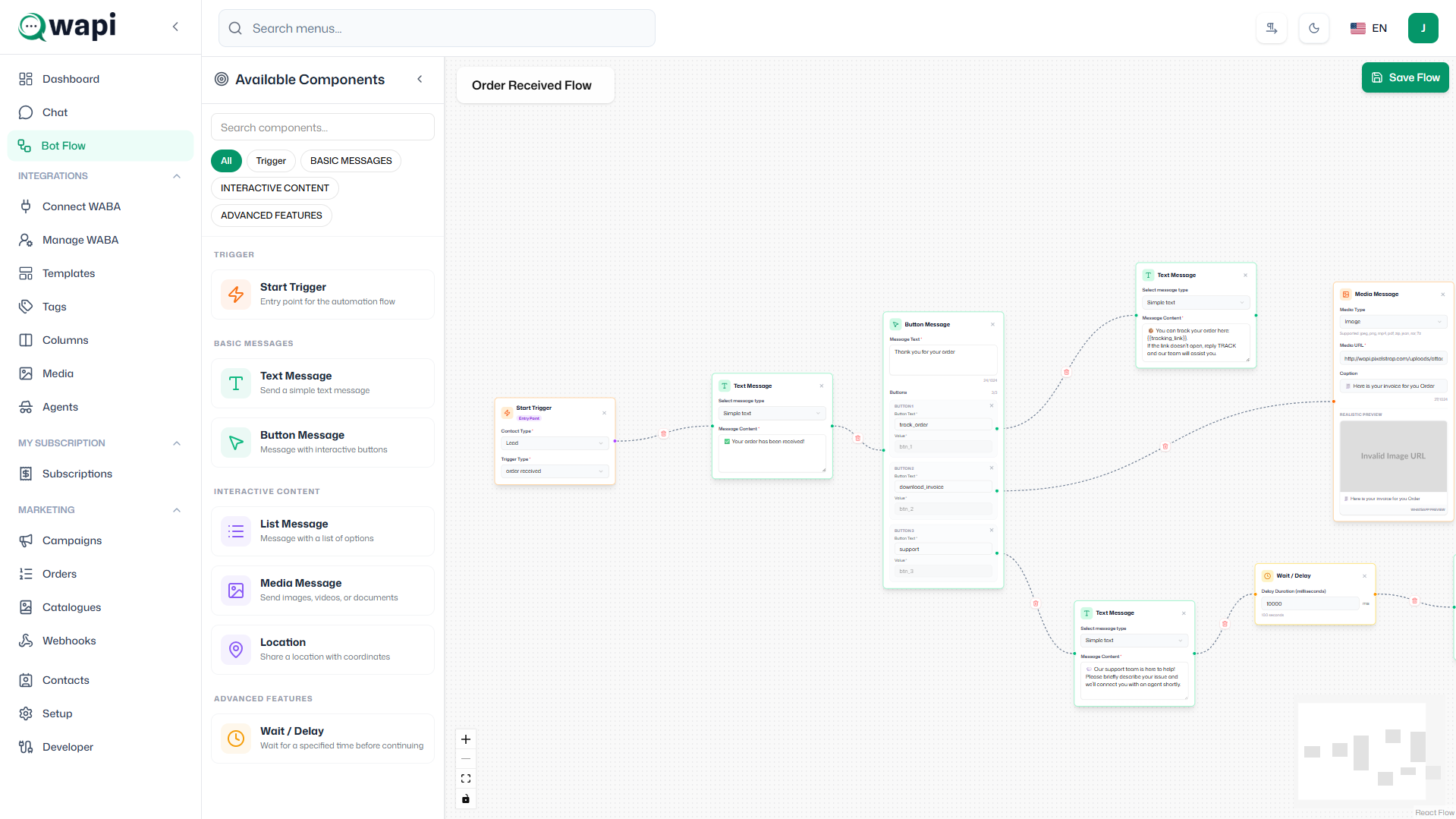This screenshot has height=819, width=1456.
Task: Click the Start Trigger lightning icon
Action: click(x=236, y=295)
